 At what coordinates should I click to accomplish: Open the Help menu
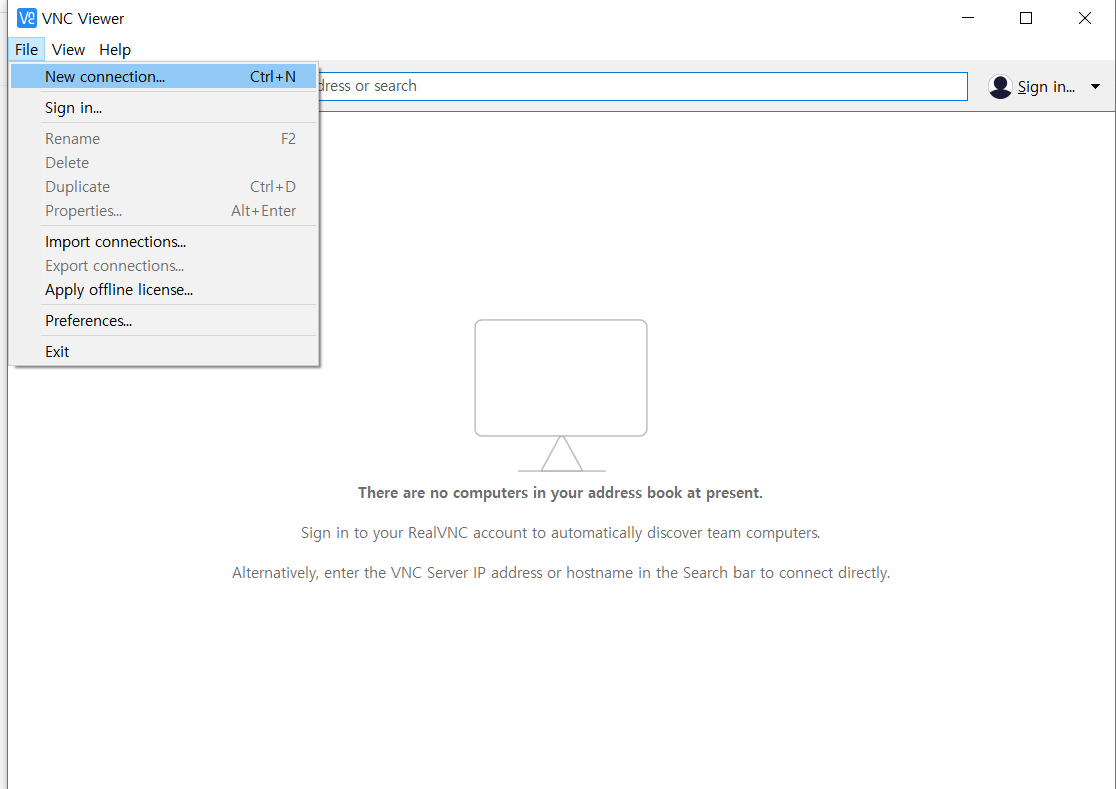click(115, 50)
